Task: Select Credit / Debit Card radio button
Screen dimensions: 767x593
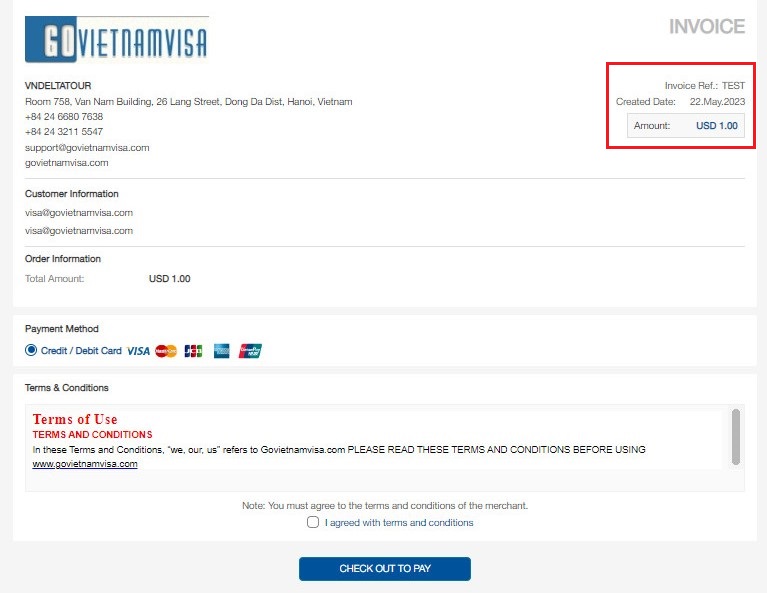Action: (x=31, y=350)
